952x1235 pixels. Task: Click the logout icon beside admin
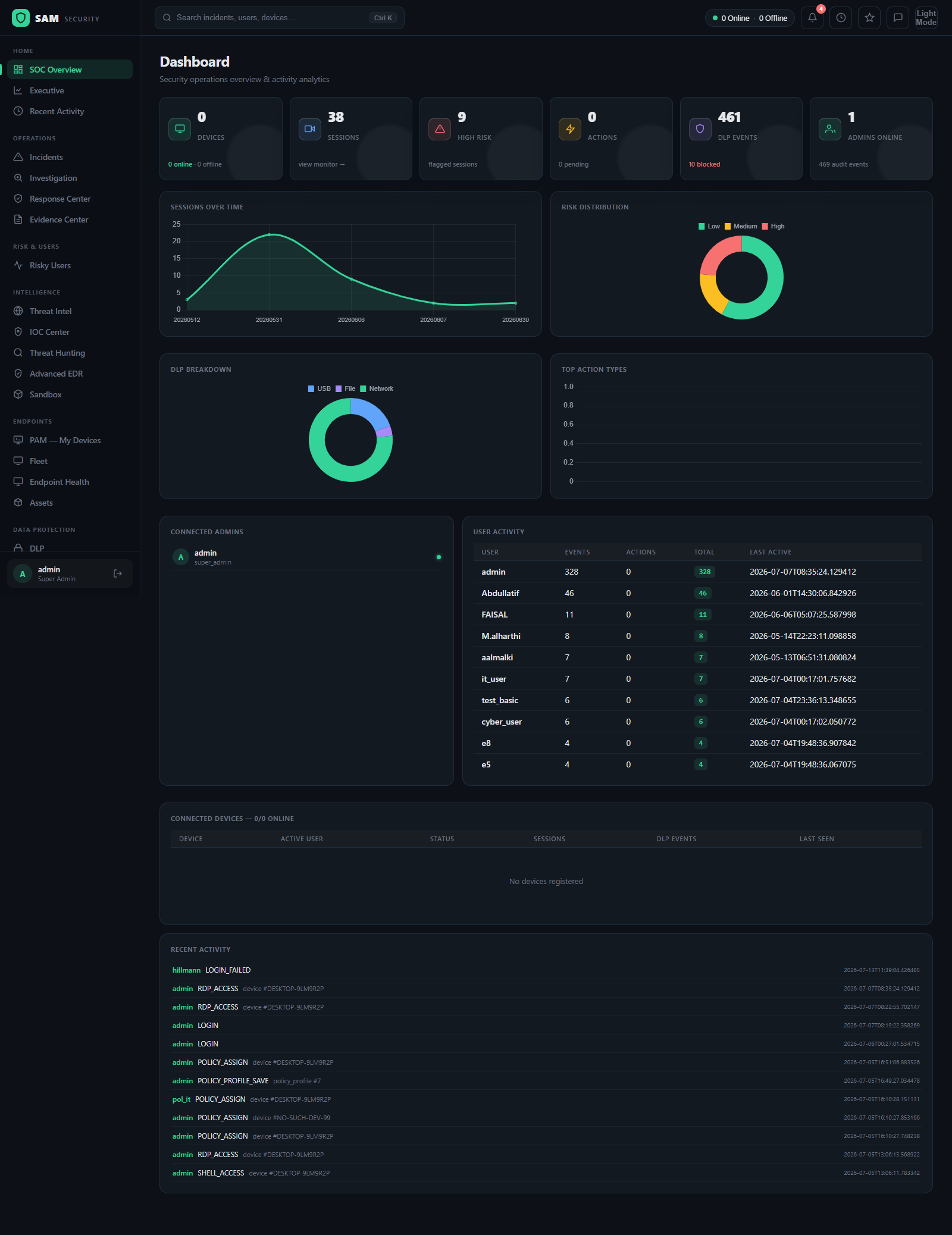tap(118, 573)
